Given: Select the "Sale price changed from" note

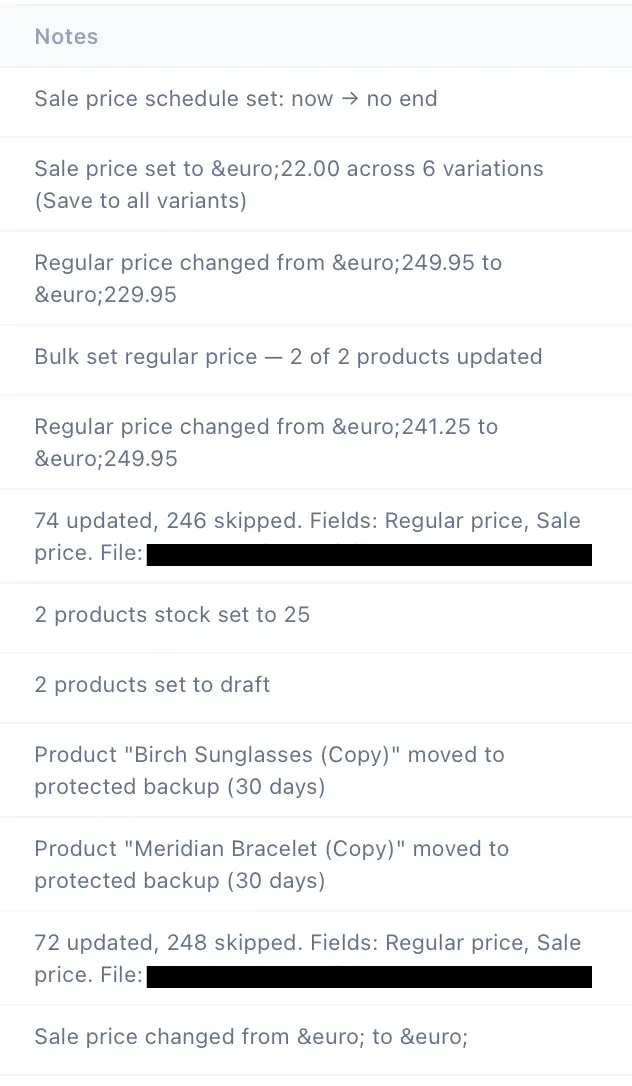Looking at the screenshot, I should click(x=250, y=1037).
